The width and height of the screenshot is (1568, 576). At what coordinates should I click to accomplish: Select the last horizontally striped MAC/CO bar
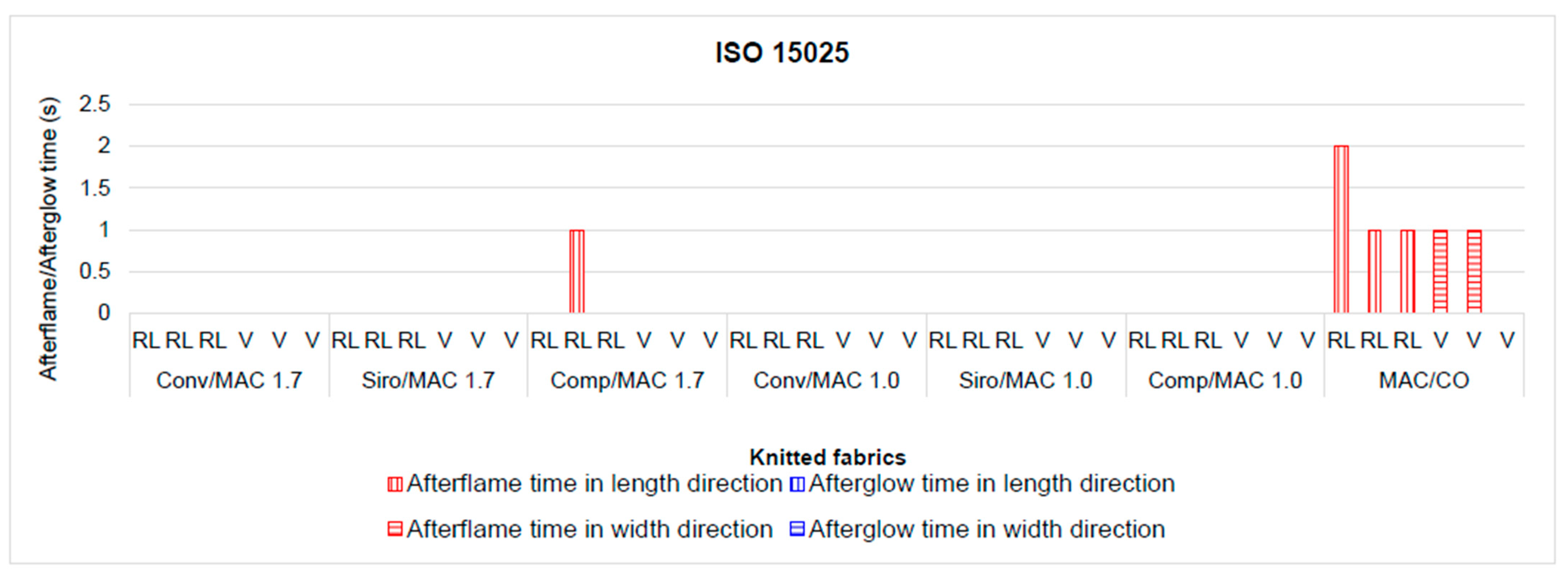point(1474,271)
